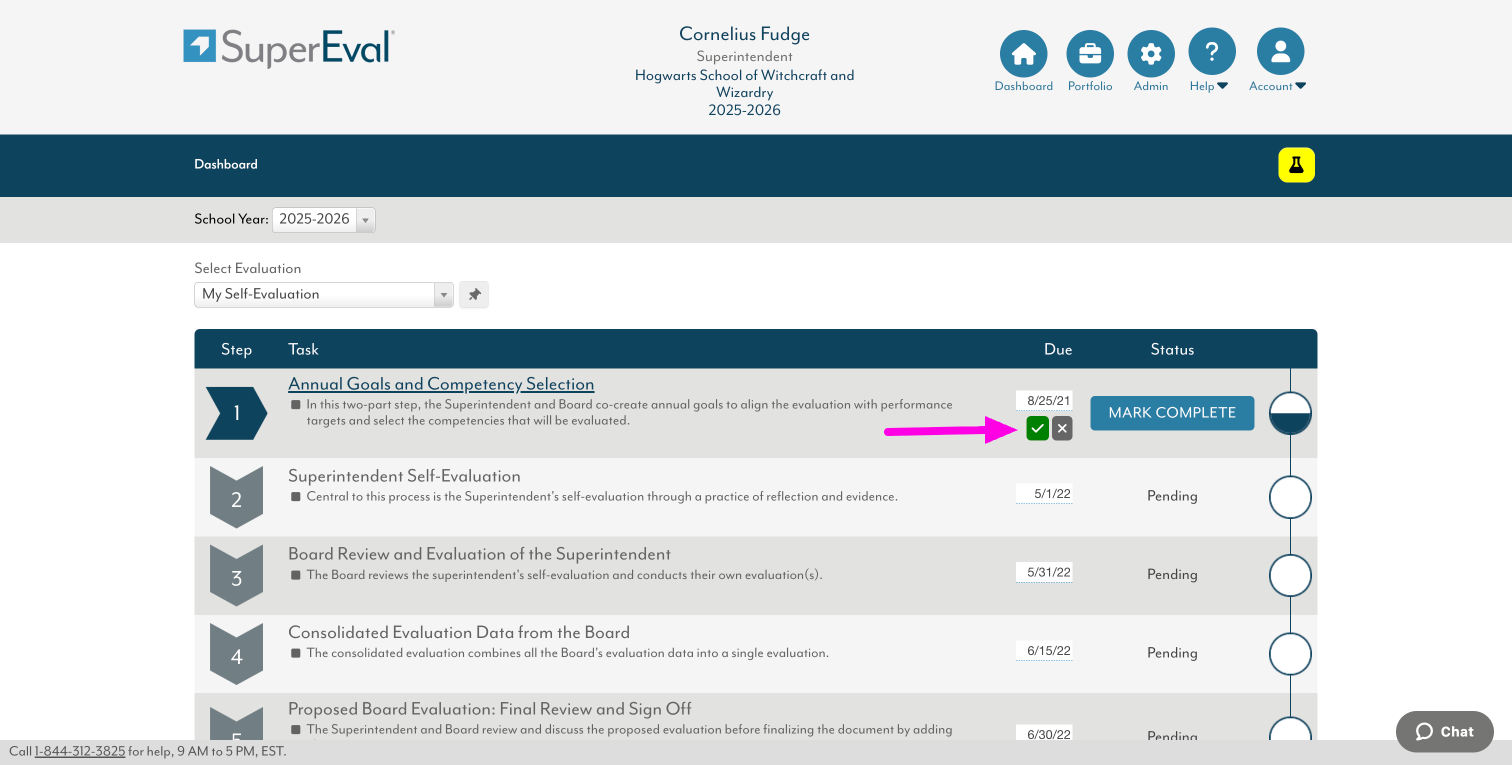Image resolution: width=1512 pixels, height=765 pixels.
Task: Click the Pending status for step 3
Action: [1172, 575]
